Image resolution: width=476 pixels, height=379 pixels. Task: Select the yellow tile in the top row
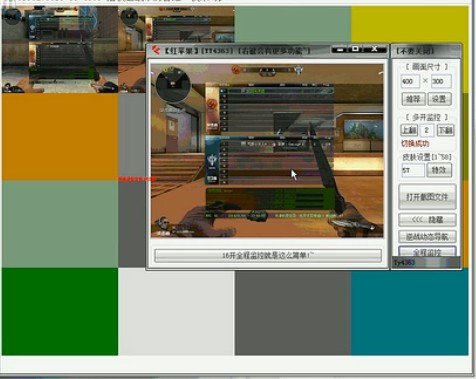click(410, 25)
